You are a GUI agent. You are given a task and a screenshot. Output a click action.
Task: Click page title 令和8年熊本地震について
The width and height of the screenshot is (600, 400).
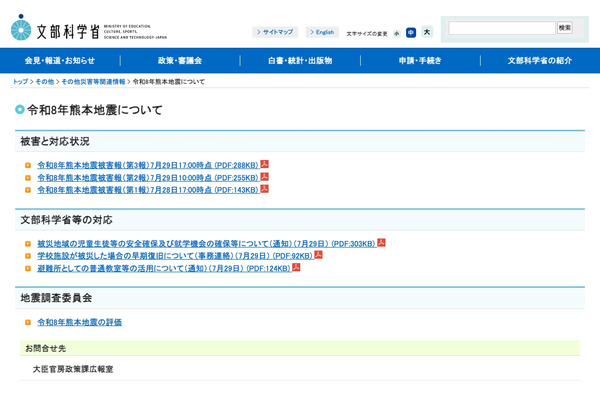pyautogui.click(x=95, y=110)
